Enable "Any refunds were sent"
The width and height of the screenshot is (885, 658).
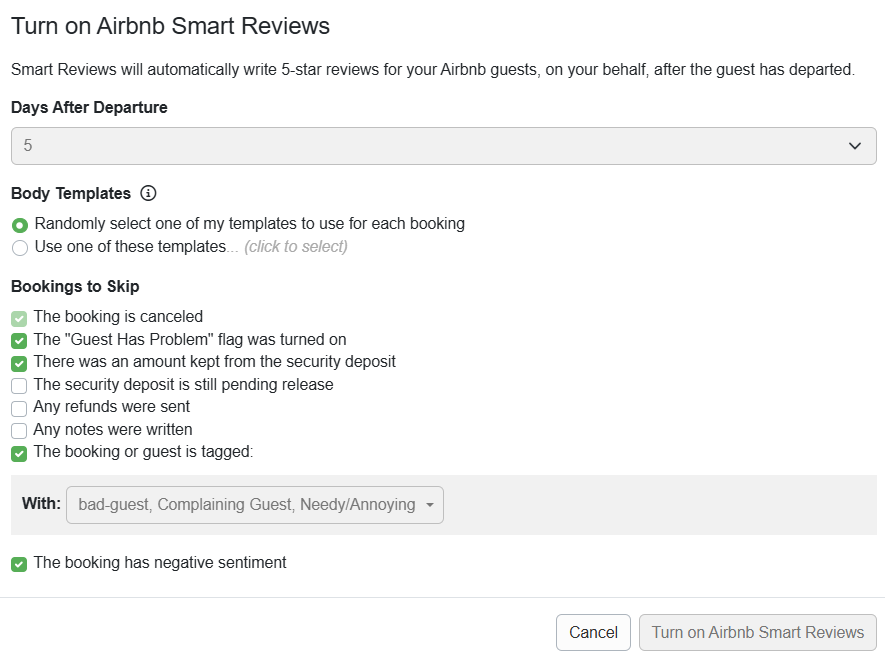coord(17,407)
